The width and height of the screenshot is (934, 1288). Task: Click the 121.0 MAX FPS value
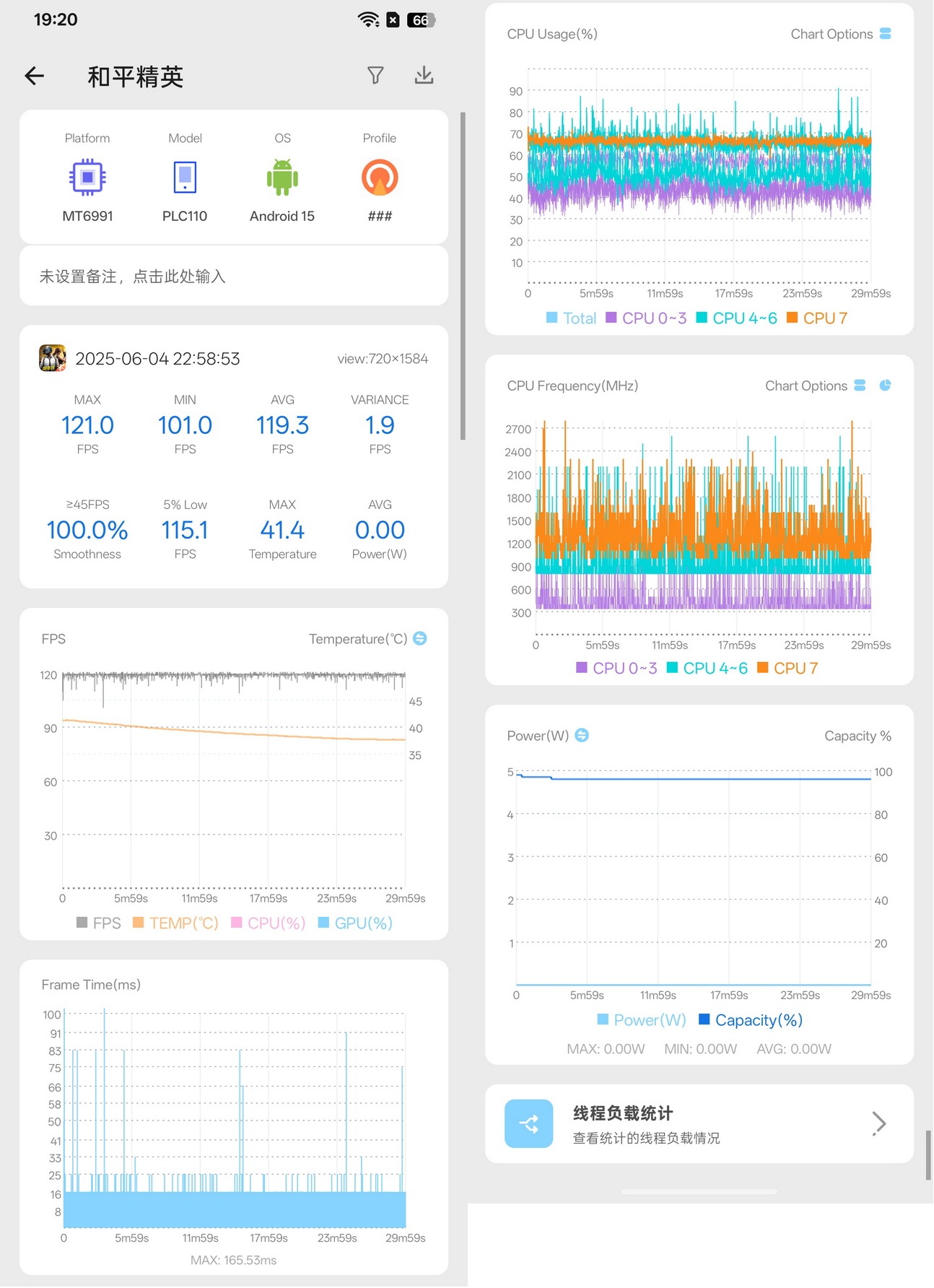87,425
